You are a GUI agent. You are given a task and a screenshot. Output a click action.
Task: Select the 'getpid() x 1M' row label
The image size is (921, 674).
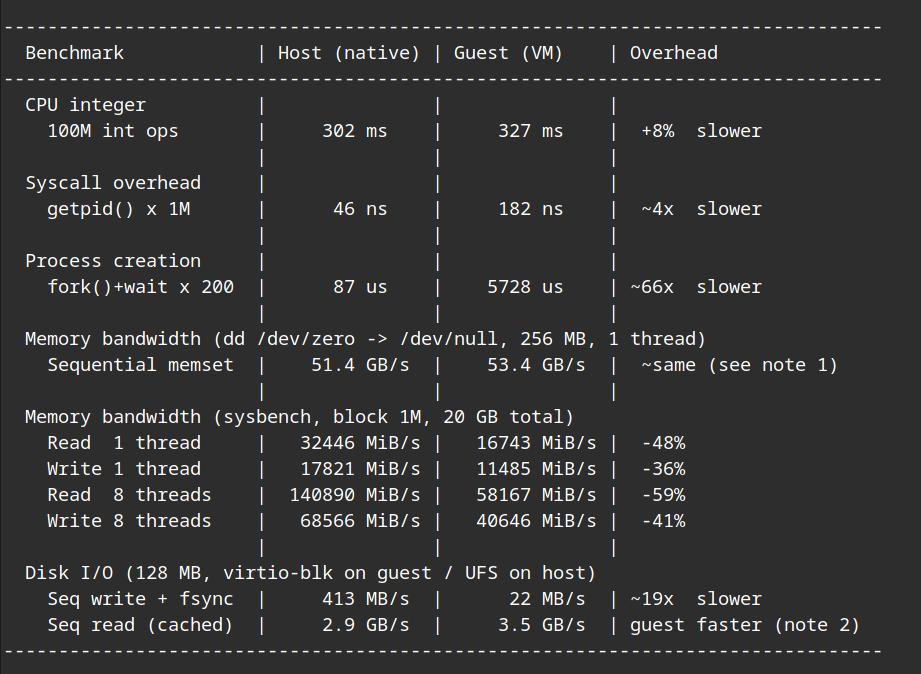[119, 209]
